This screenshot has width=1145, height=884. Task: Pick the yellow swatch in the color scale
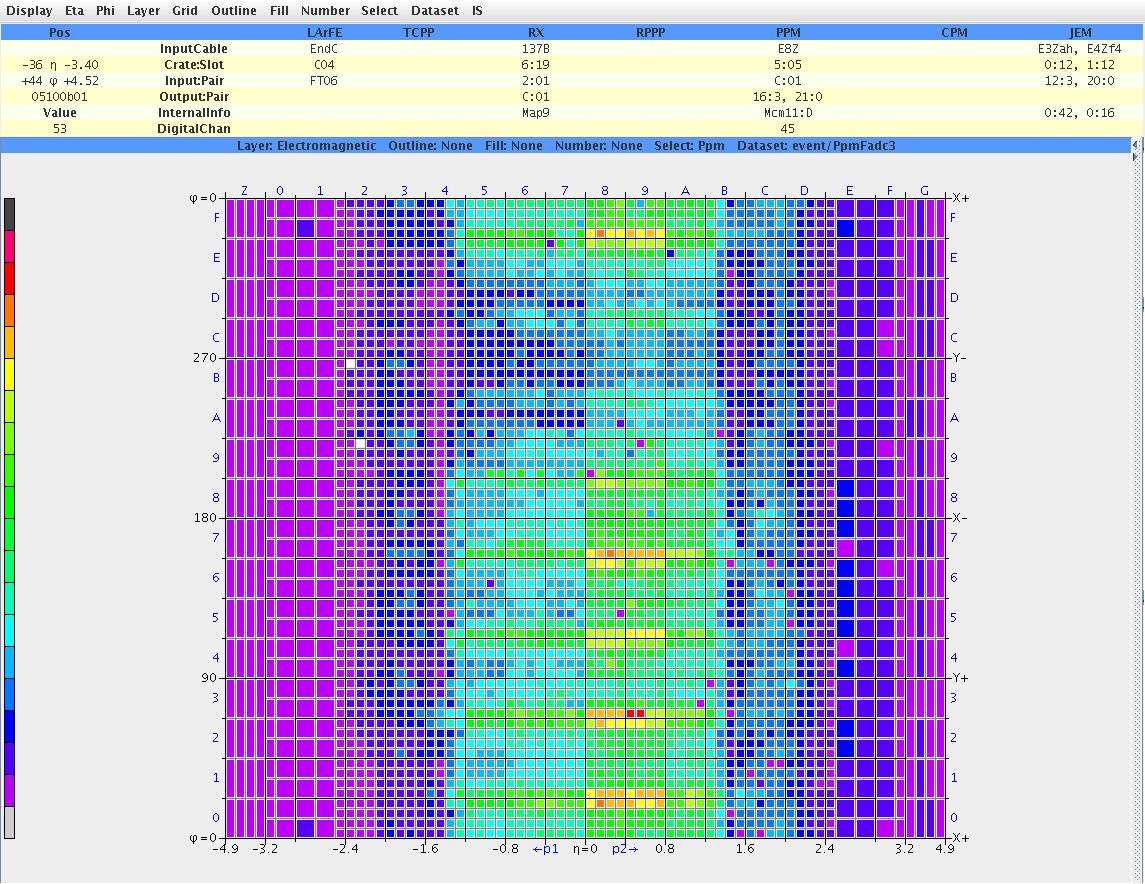[x=10, y=374]
